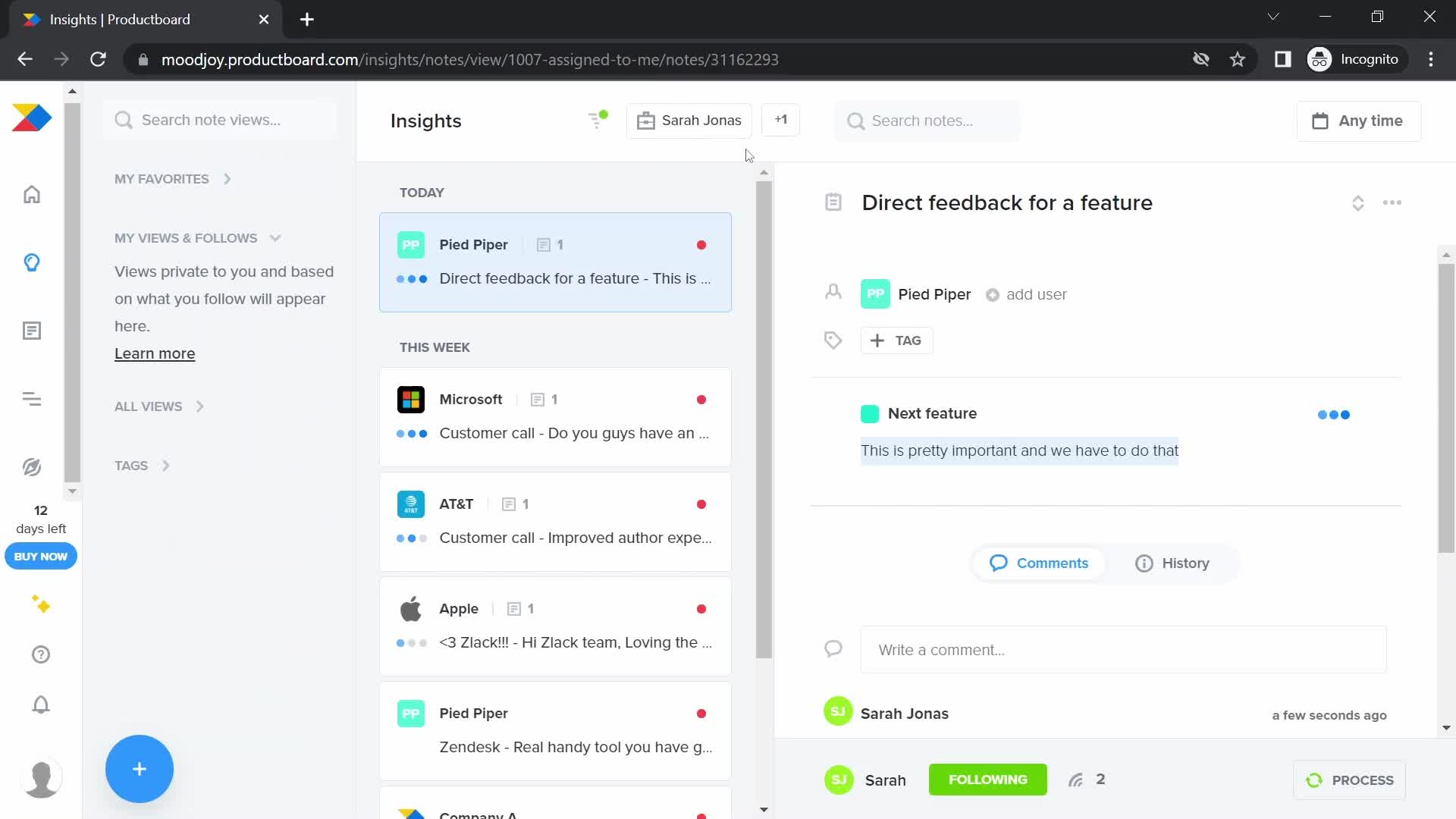Image resolution: width=1456 pixels, height=819 pixels.
Task: Select the Pied Piper Direct feedback note
Action: point(555,262)
